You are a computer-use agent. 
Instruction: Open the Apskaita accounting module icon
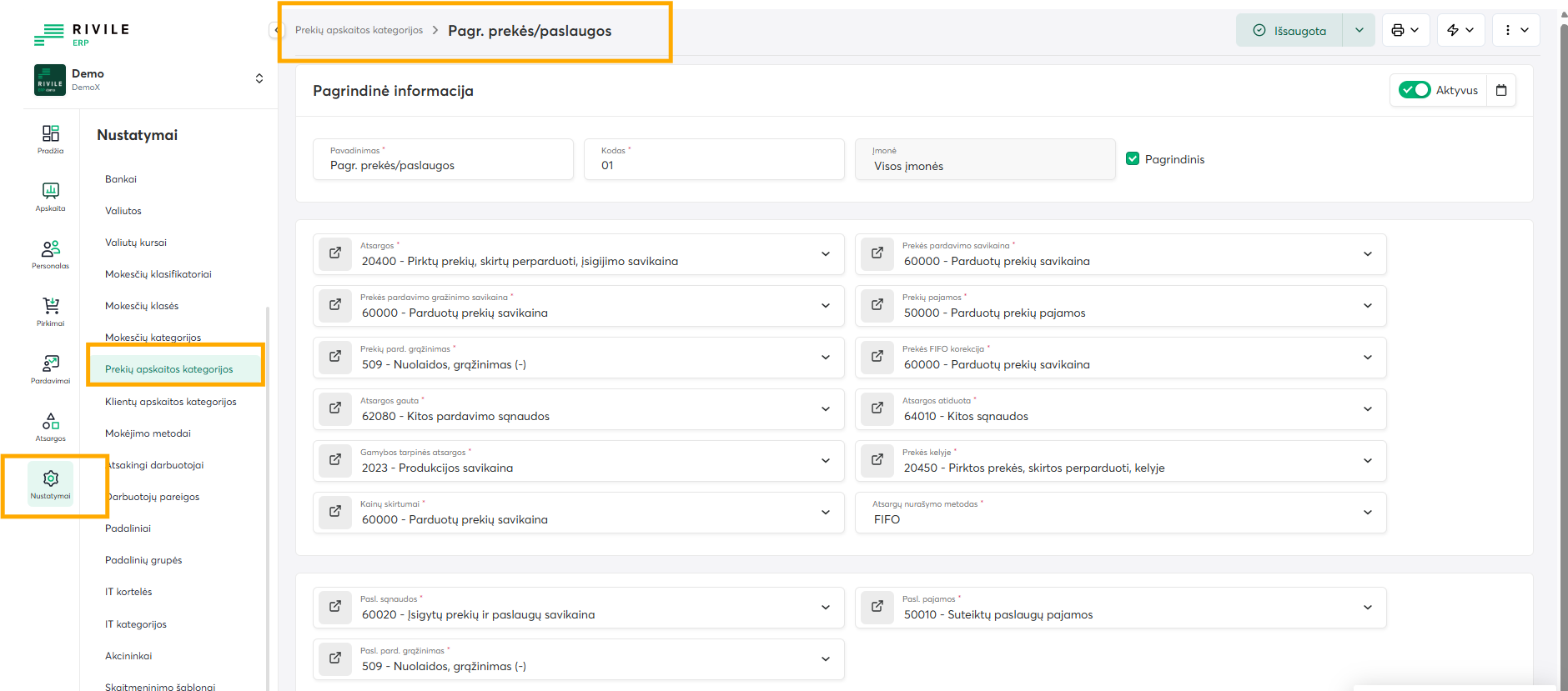(50, 196)
